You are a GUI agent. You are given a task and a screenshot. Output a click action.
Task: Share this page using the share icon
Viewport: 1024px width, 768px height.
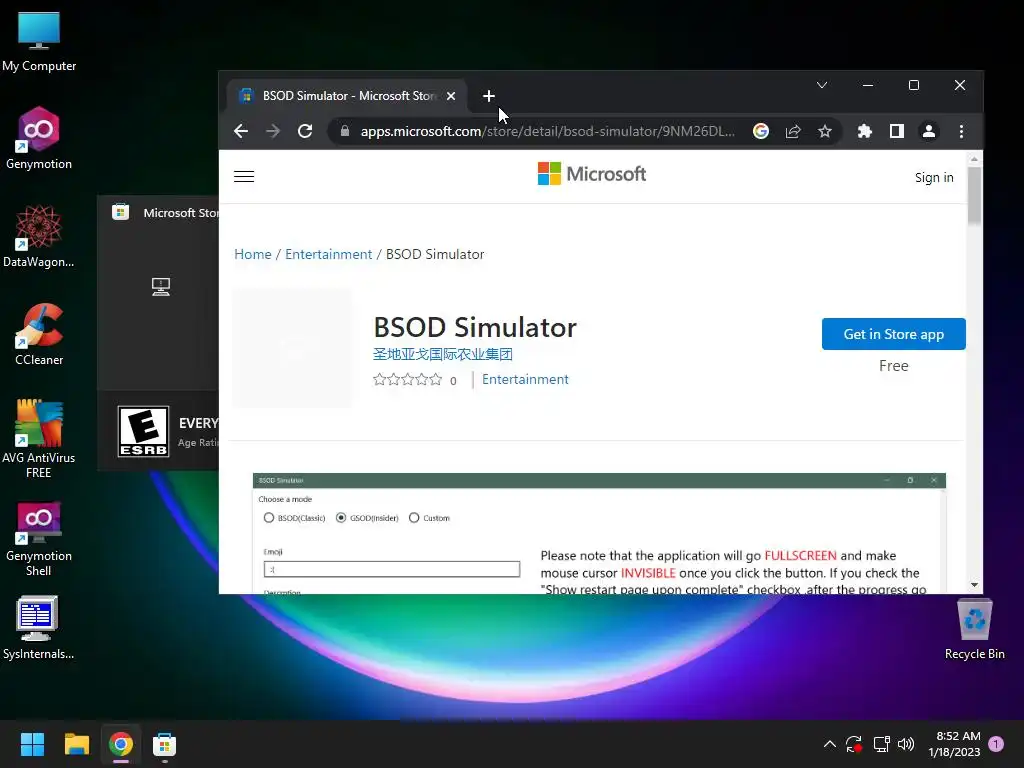(x=793, y=131)
